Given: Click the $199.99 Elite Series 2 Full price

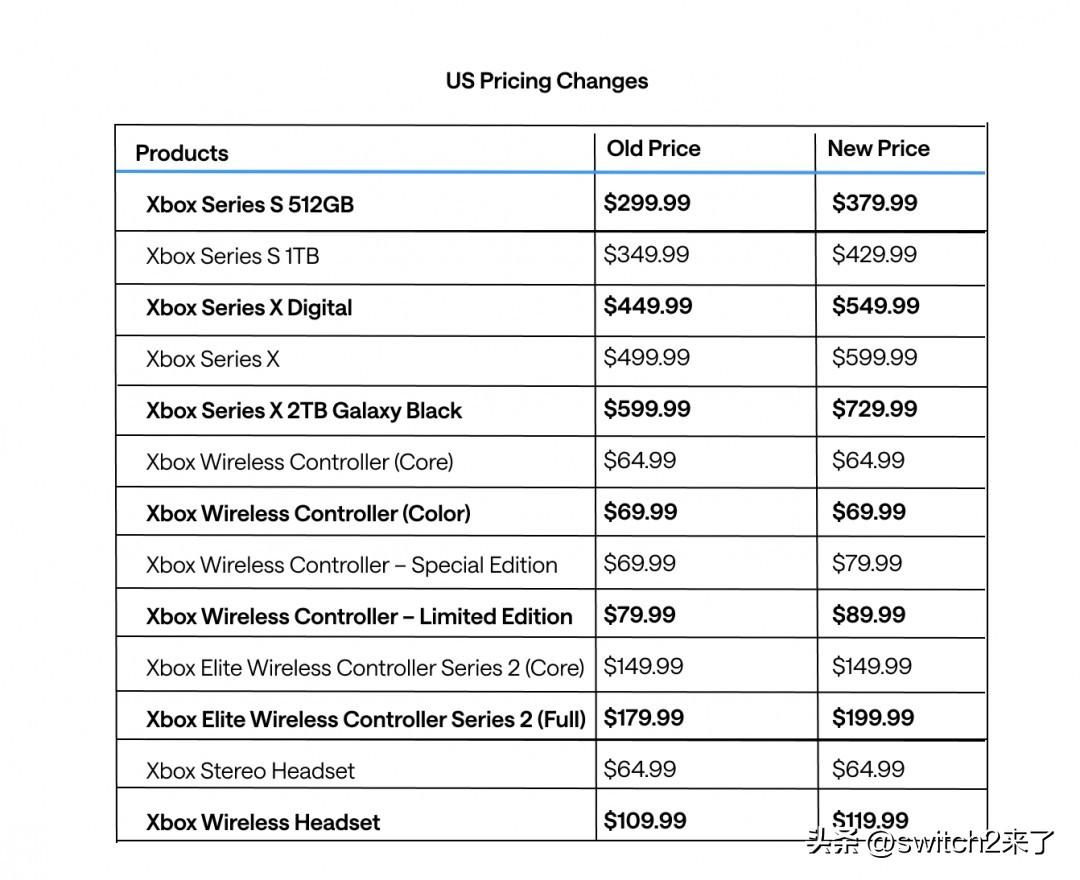Looking at the screenshot, I should pyautogui.click(x=873, y=718).
